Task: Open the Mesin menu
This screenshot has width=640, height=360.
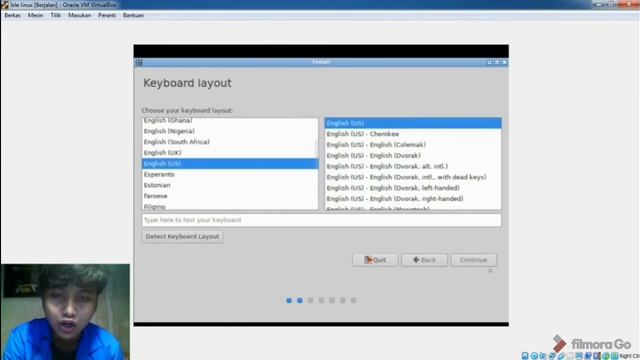Action: 35,15
